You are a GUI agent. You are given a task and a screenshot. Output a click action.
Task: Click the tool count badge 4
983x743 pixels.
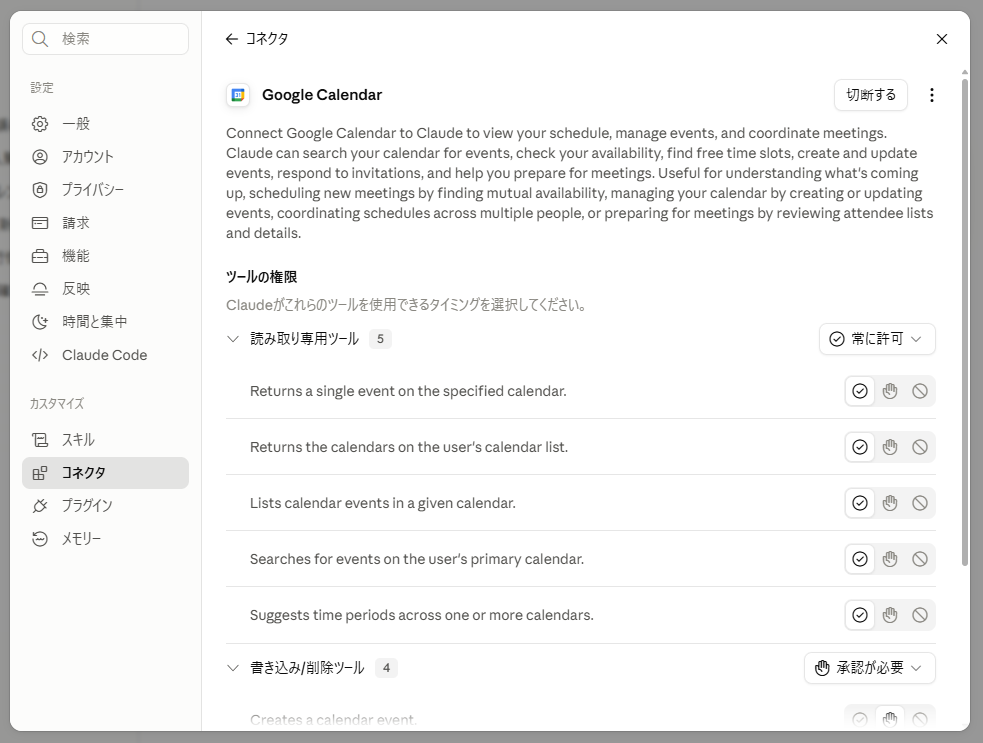pyautogui.click(x=386, y=668)
